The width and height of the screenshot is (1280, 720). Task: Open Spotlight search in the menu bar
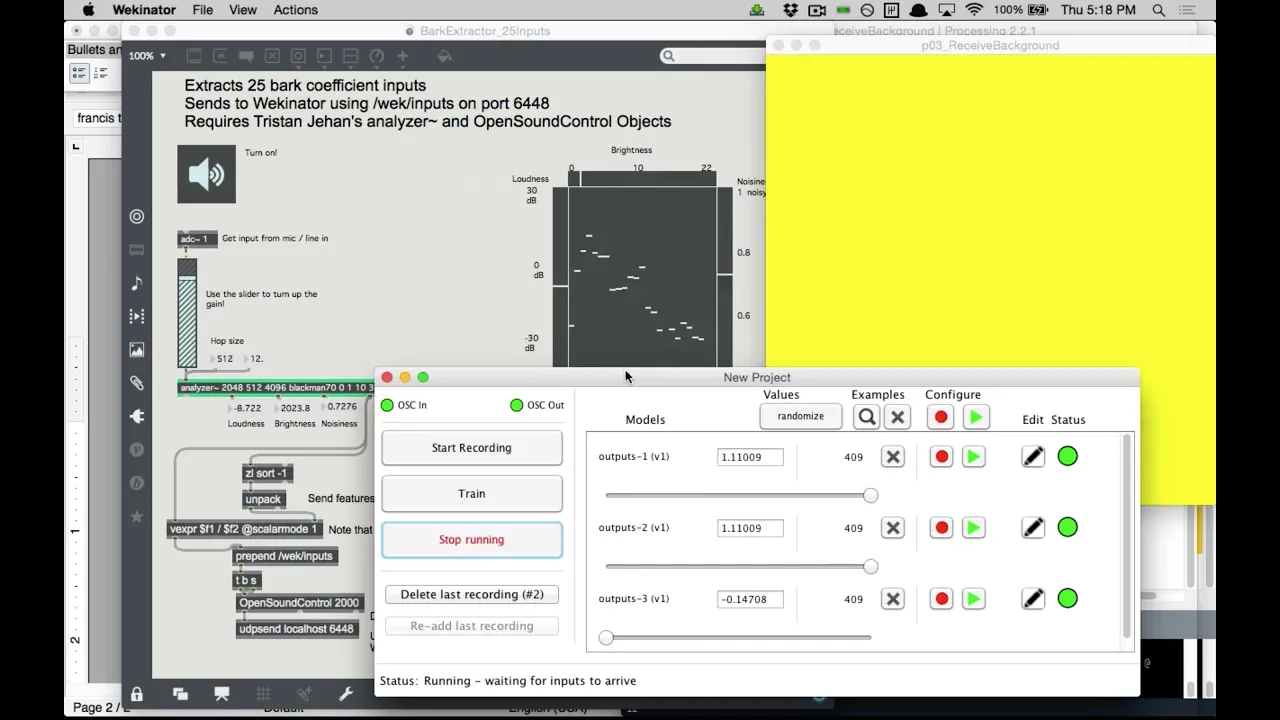pos(1159,10)
